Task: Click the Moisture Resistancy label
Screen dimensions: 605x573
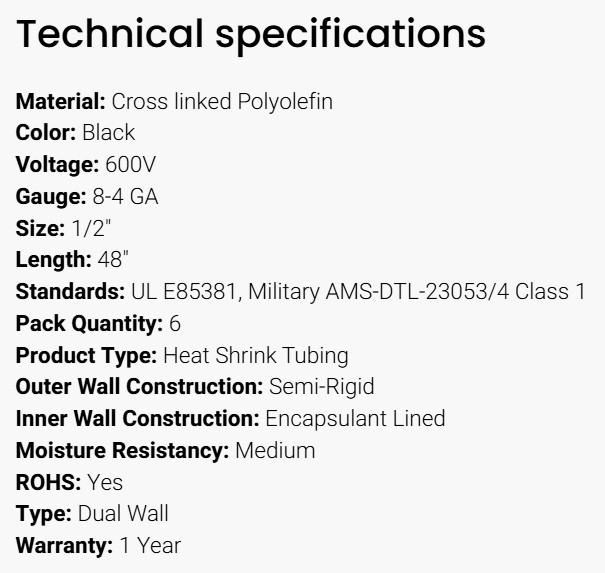Action: [x=122, y=451]
